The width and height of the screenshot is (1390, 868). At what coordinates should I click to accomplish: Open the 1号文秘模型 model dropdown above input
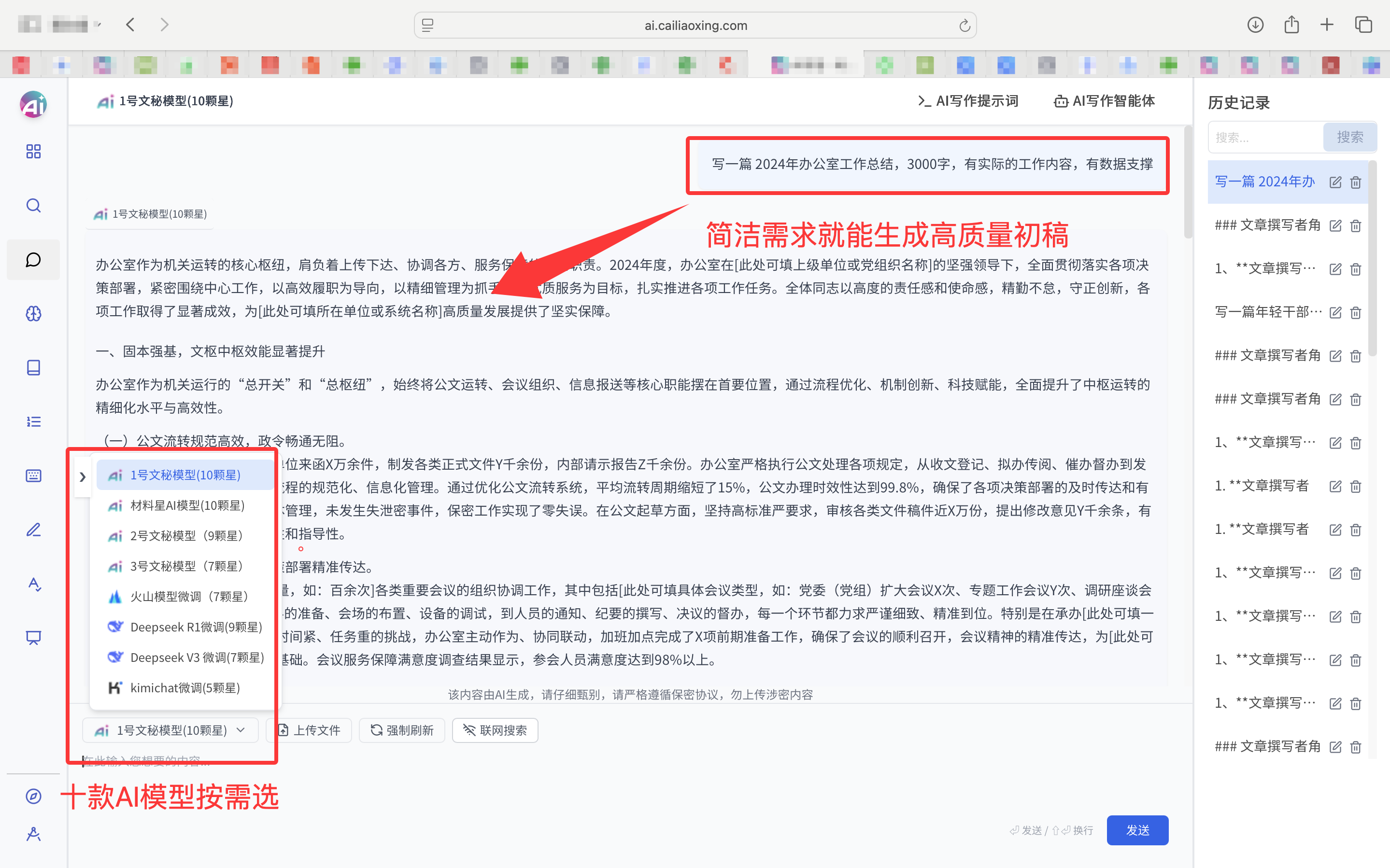(x=170, y=730)
